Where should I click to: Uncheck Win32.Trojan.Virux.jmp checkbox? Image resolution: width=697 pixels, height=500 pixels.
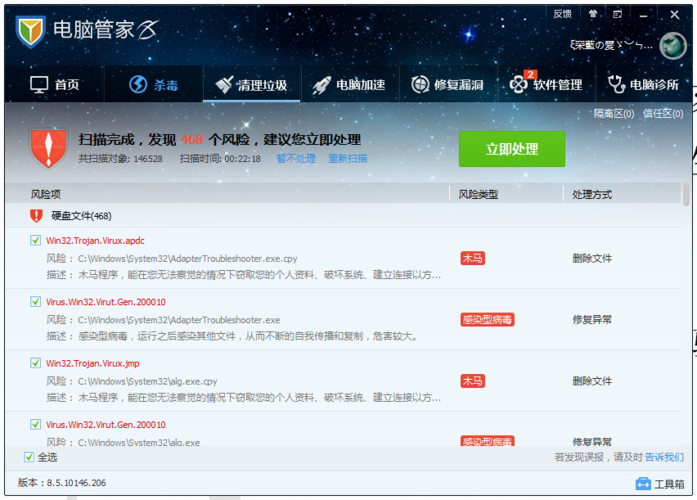click(36, 363)
